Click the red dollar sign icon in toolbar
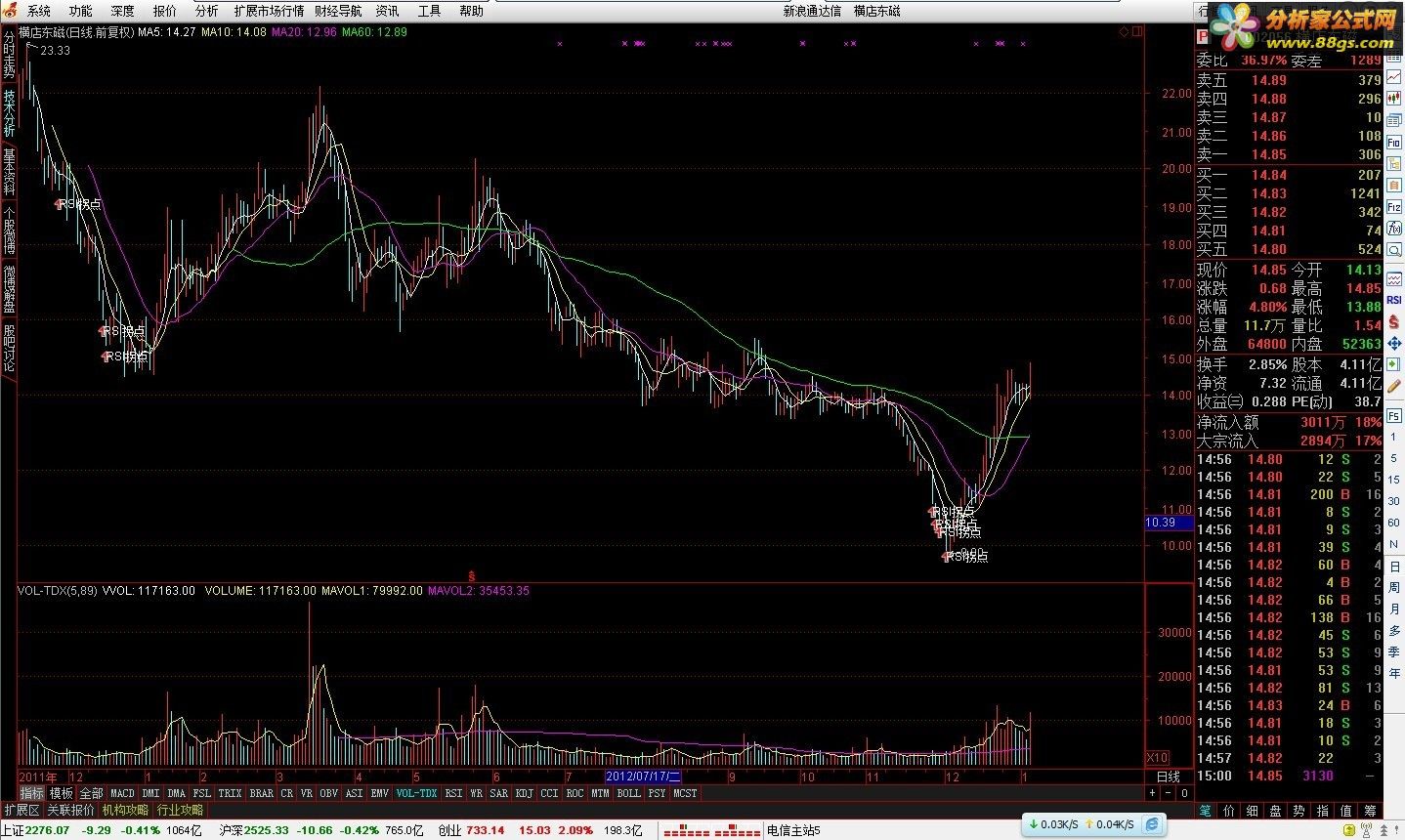 click(x=1394, y=320)
